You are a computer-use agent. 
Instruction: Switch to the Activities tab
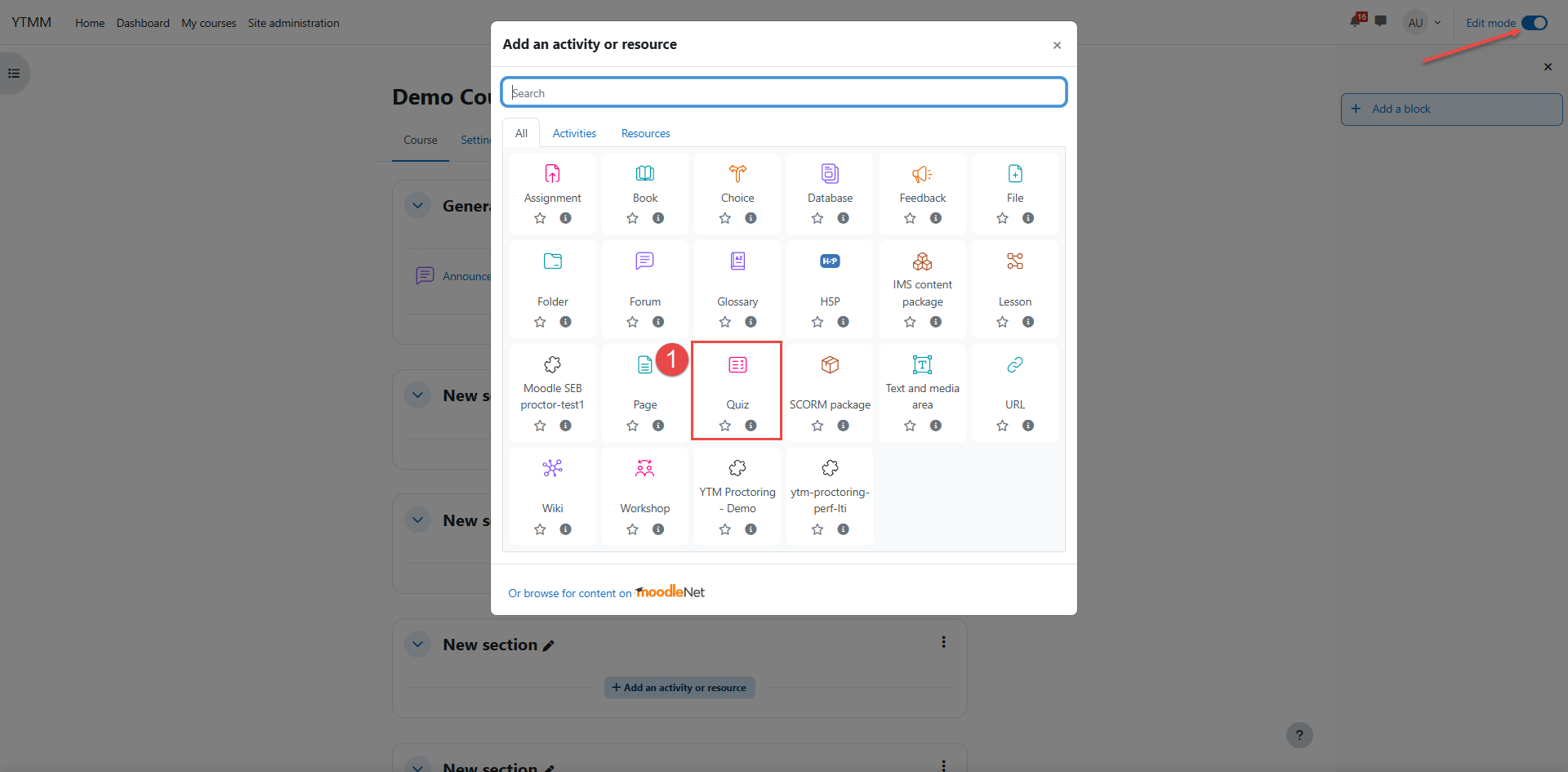pyautogui.click(x=574, y=133)
